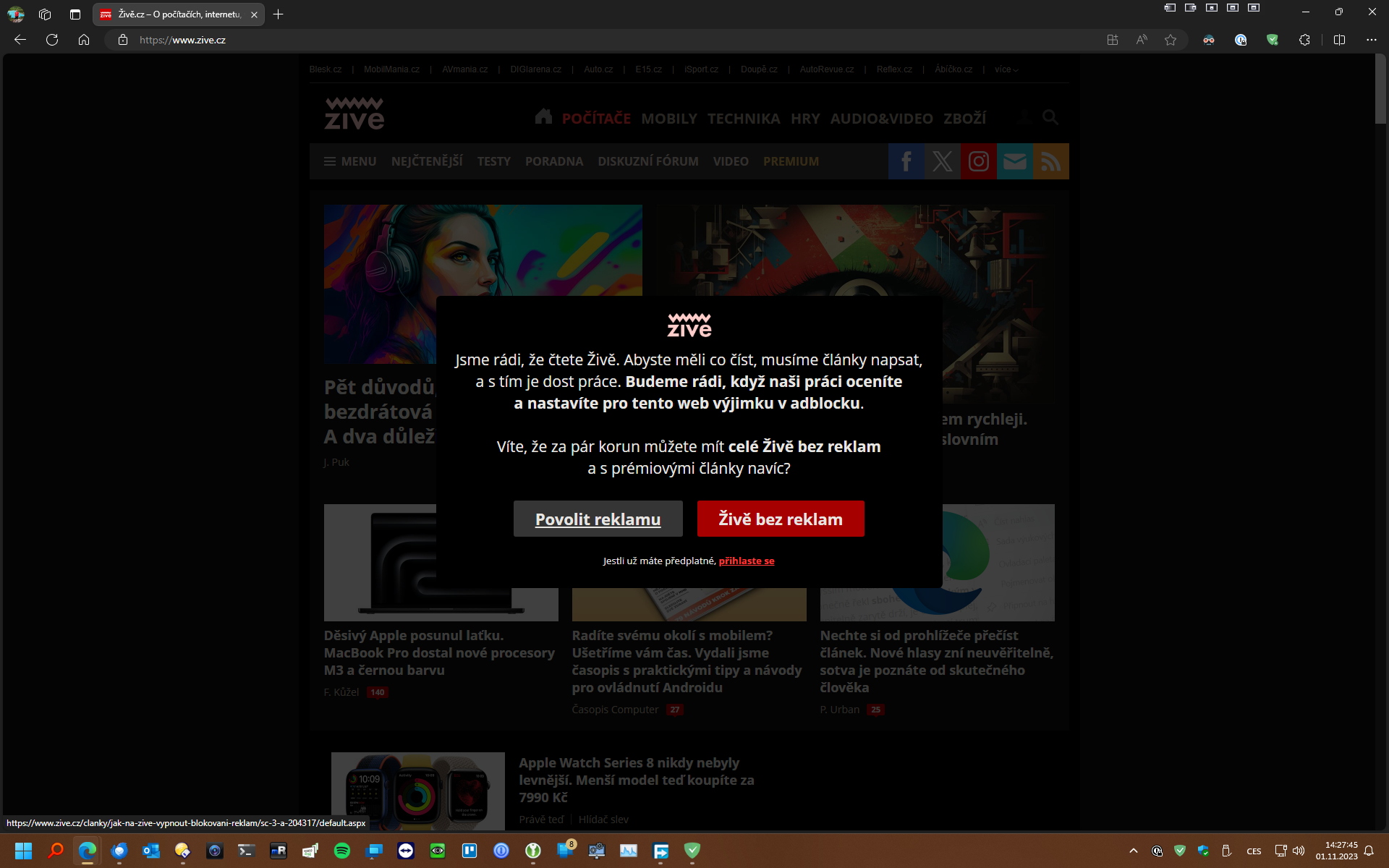Click the site search magnifier icon
The image size is (1389, 868).
pos(1050,117)
